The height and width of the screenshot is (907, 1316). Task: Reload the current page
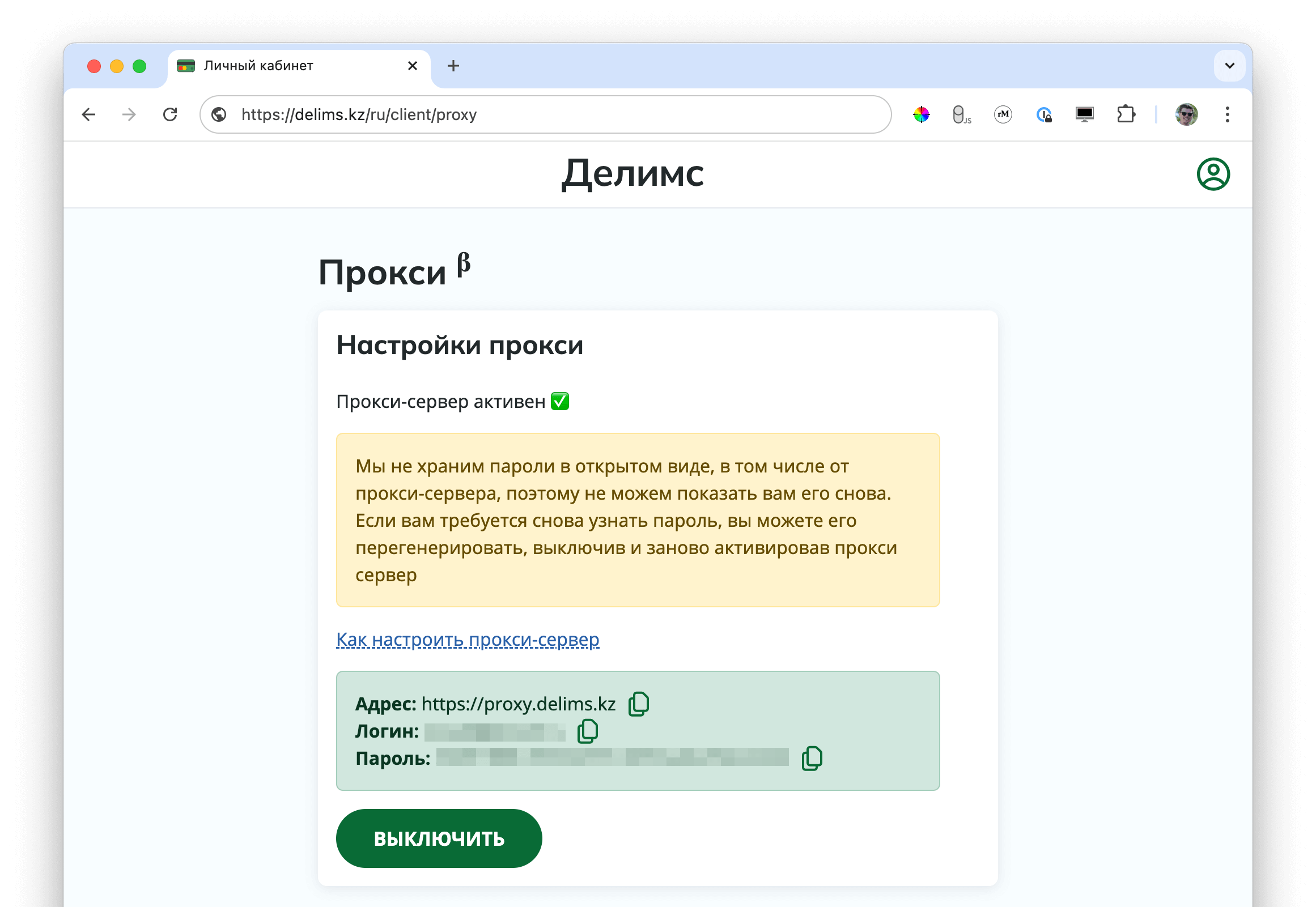(170, 115)
